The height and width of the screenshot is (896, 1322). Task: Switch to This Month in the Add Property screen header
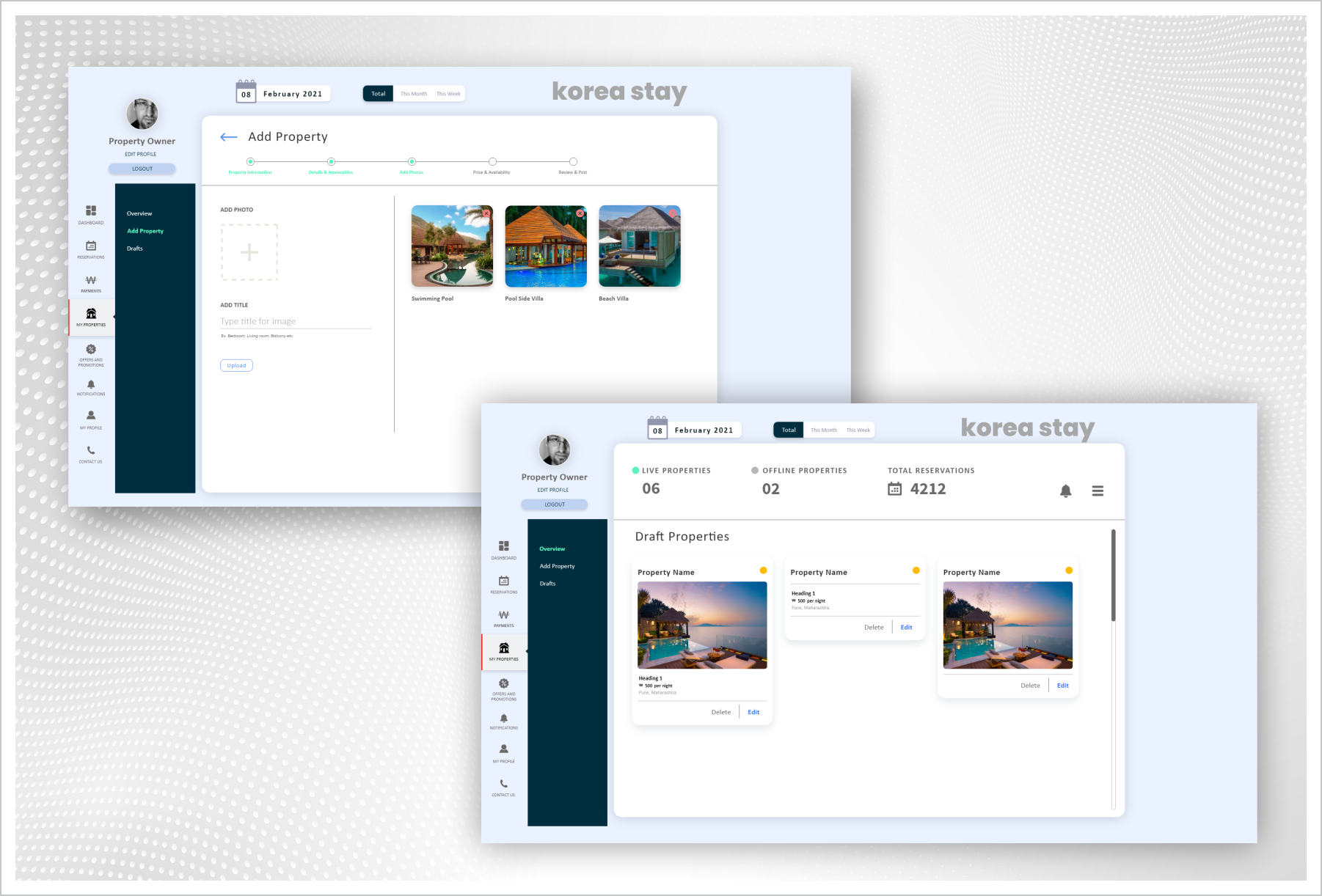tap(413, 94)
